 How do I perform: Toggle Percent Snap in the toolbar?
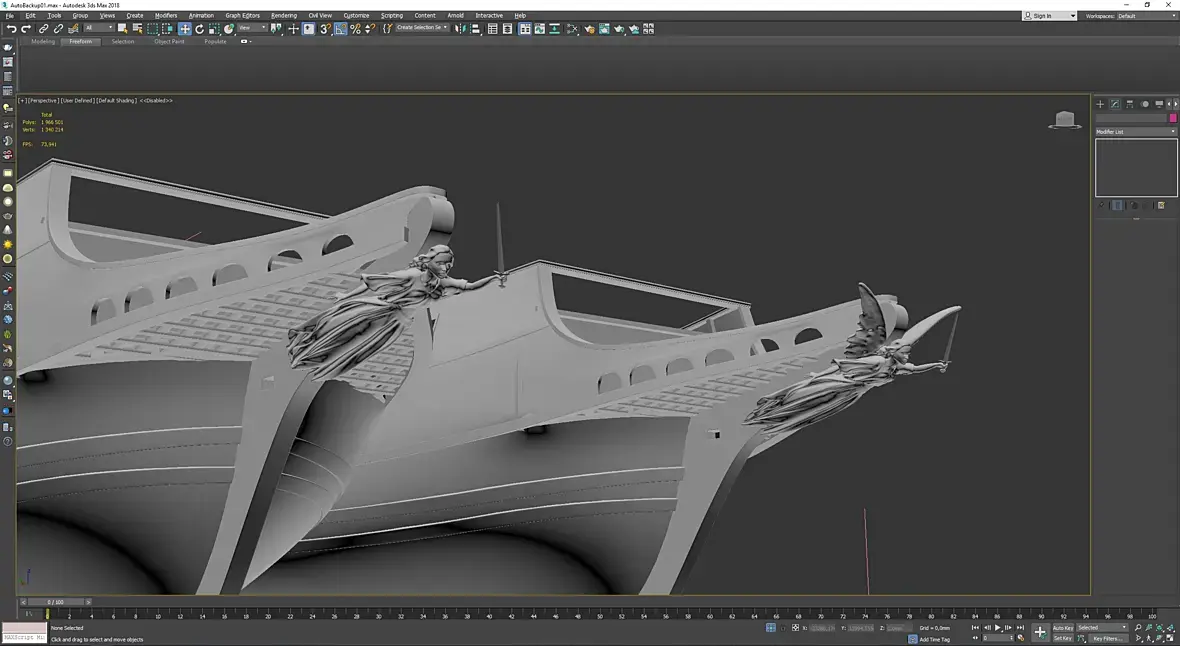(355, 29)
